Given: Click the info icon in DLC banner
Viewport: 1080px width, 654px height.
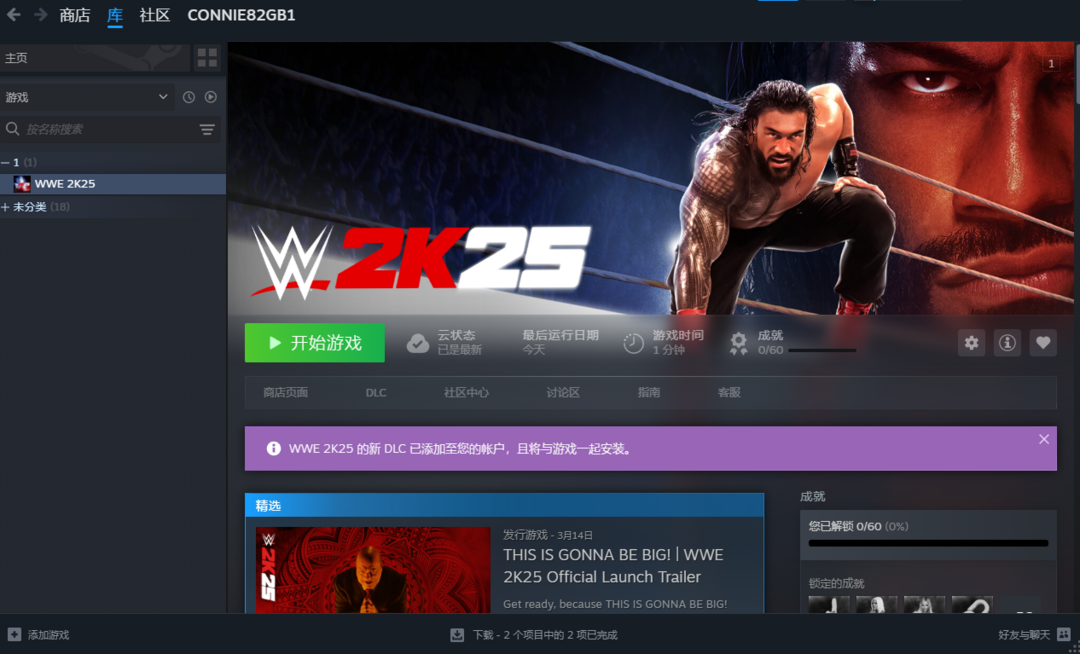Looking at the screenshot, I should point(273,449).
